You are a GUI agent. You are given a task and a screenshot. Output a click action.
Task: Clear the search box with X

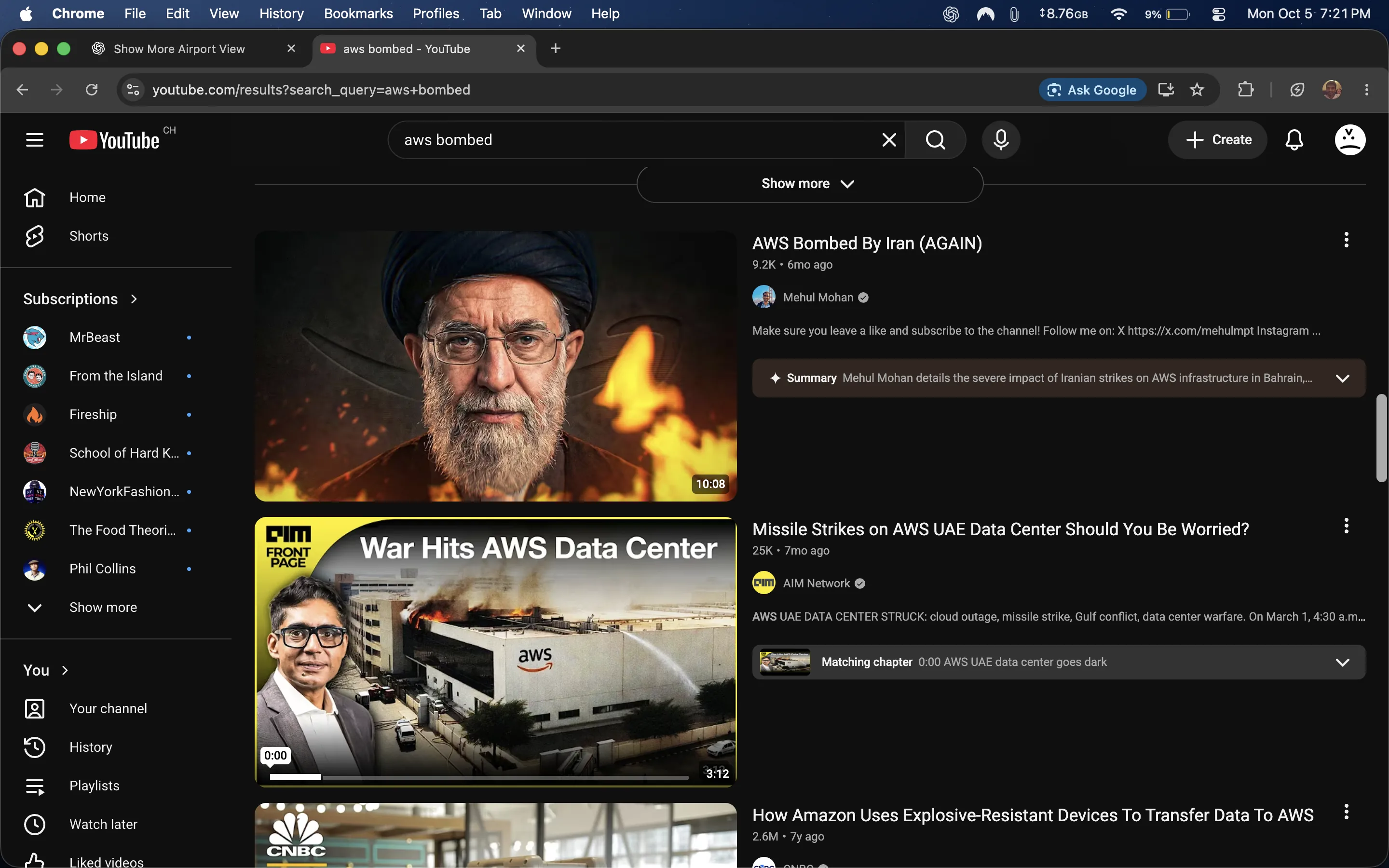[888, 139]
